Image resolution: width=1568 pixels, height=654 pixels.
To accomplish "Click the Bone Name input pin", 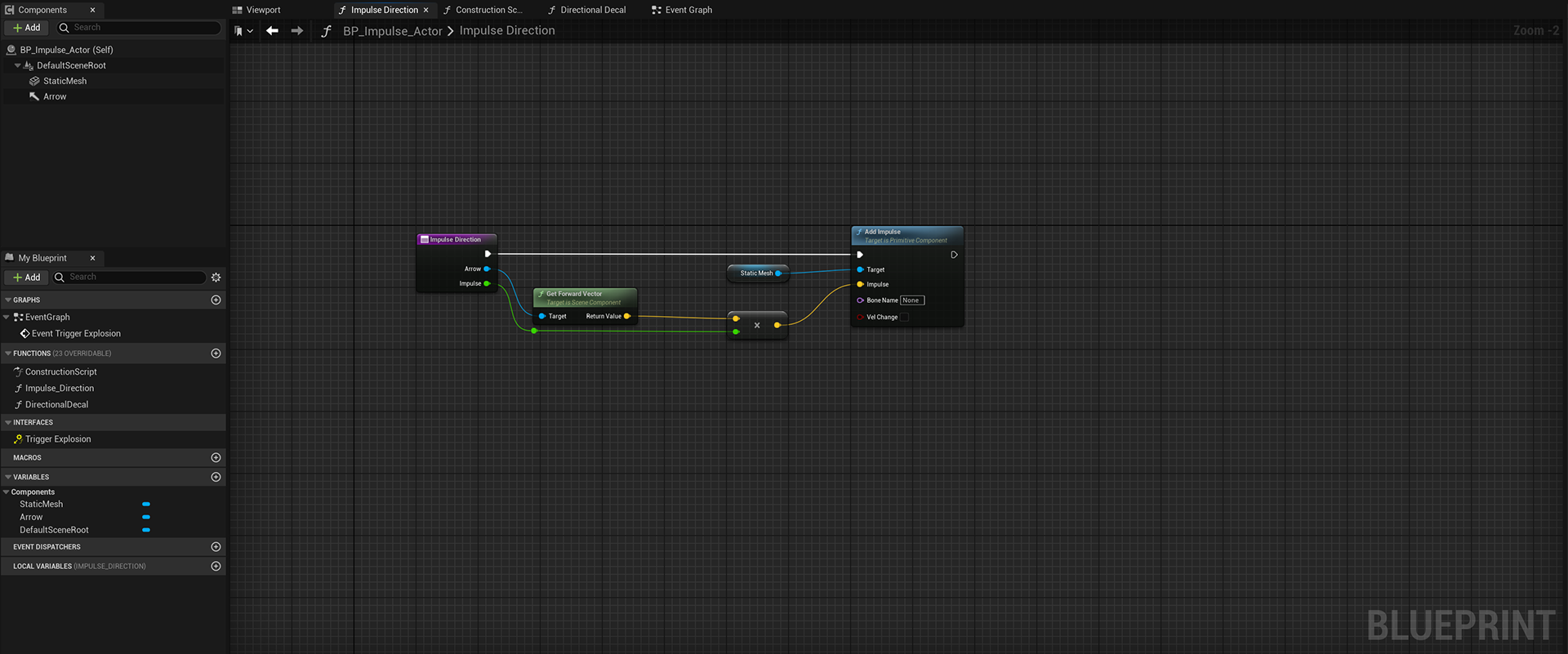I will pos(860,300).
